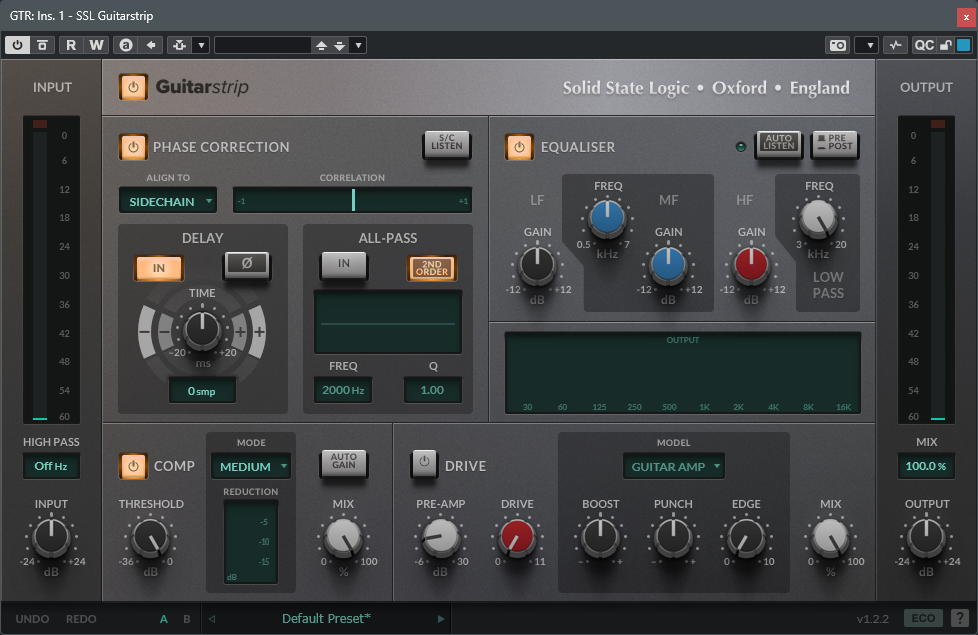Open help with the question mark icon
This screenshot has height=635, width=978.
(959, 619)
